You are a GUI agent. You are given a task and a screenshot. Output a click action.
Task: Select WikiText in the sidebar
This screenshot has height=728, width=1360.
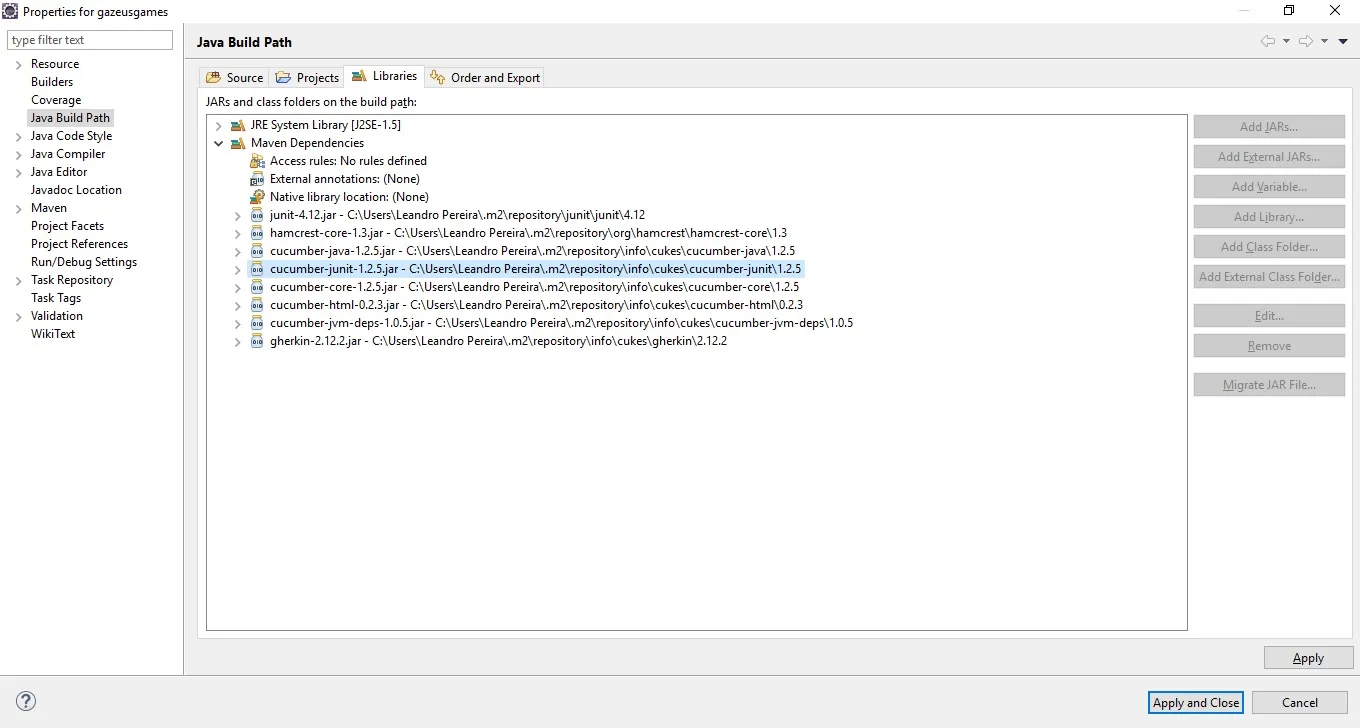coord(53,334)
